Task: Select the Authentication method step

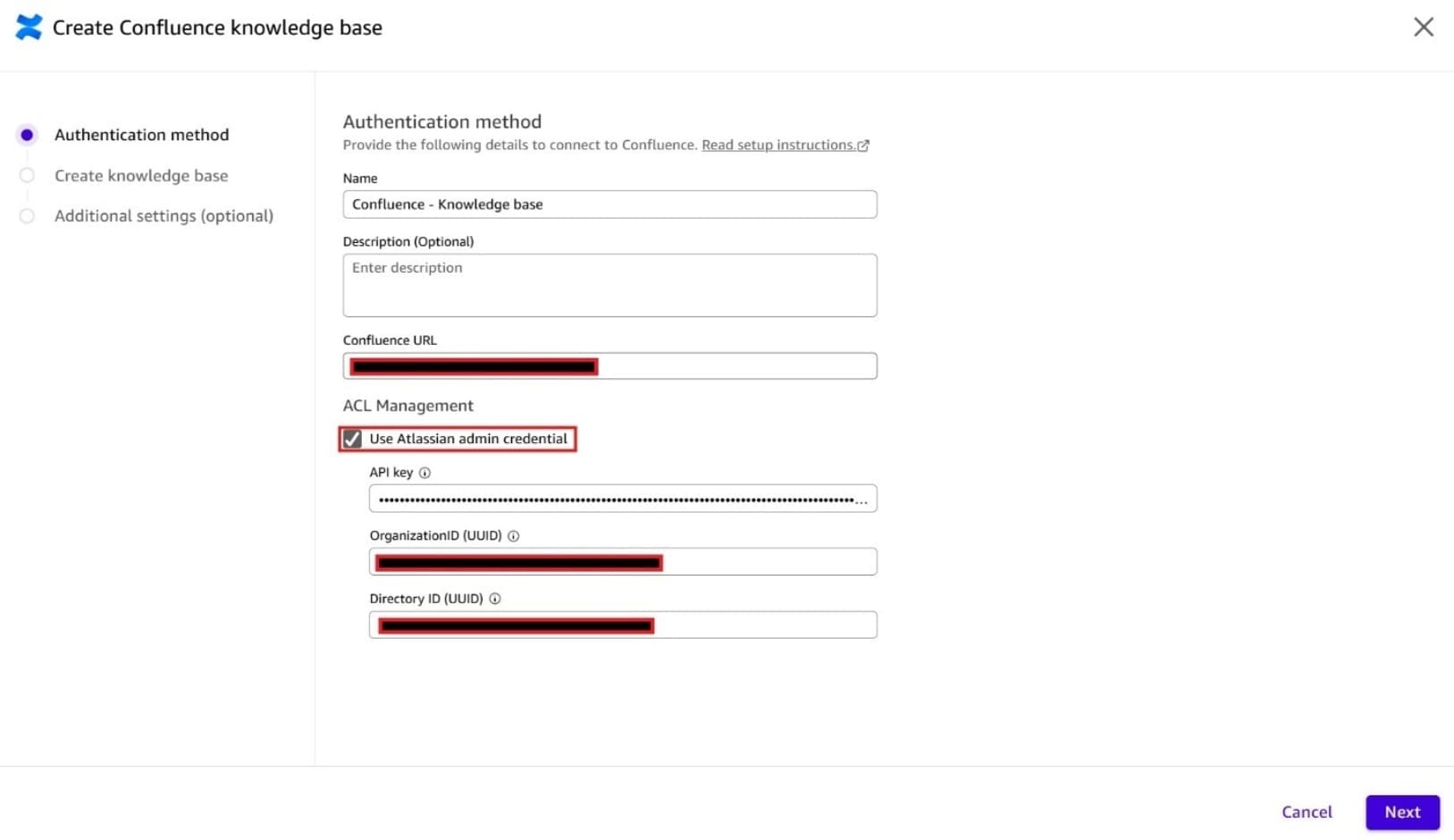Action: [141, 135]
